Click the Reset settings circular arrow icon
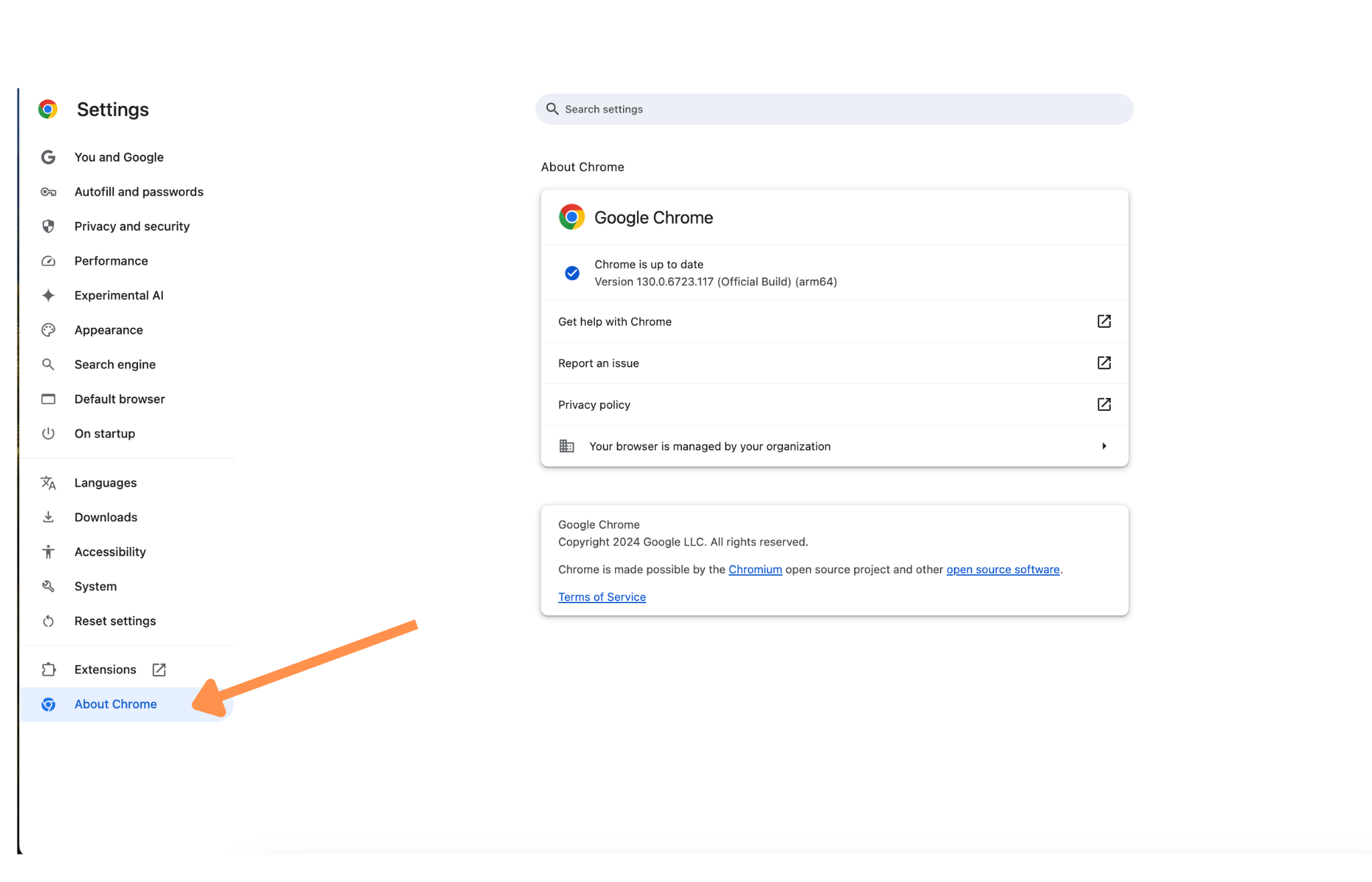1372x882 pixels. pos(48,621)
